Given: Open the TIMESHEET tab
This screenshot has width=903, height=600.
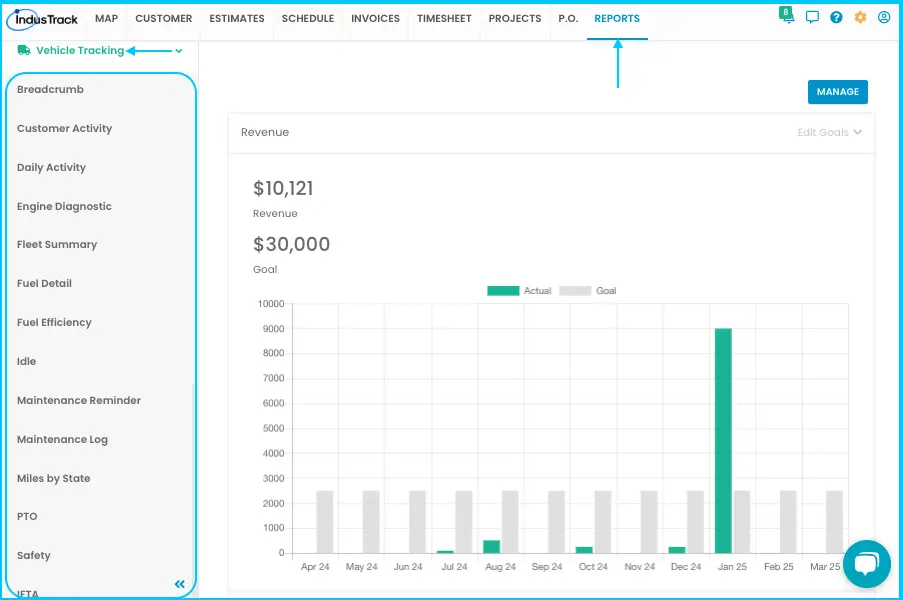Looking at the screenshot, I should pos(444,18).
